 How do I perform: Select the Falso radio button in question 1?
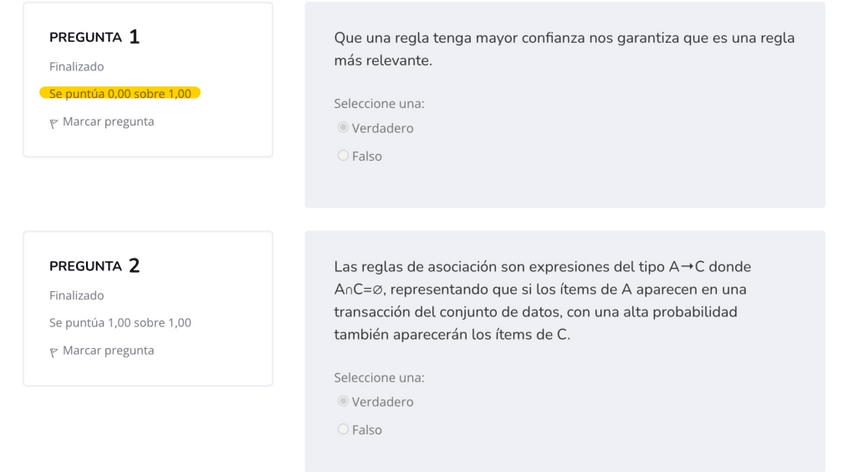[x=343, y=155]
